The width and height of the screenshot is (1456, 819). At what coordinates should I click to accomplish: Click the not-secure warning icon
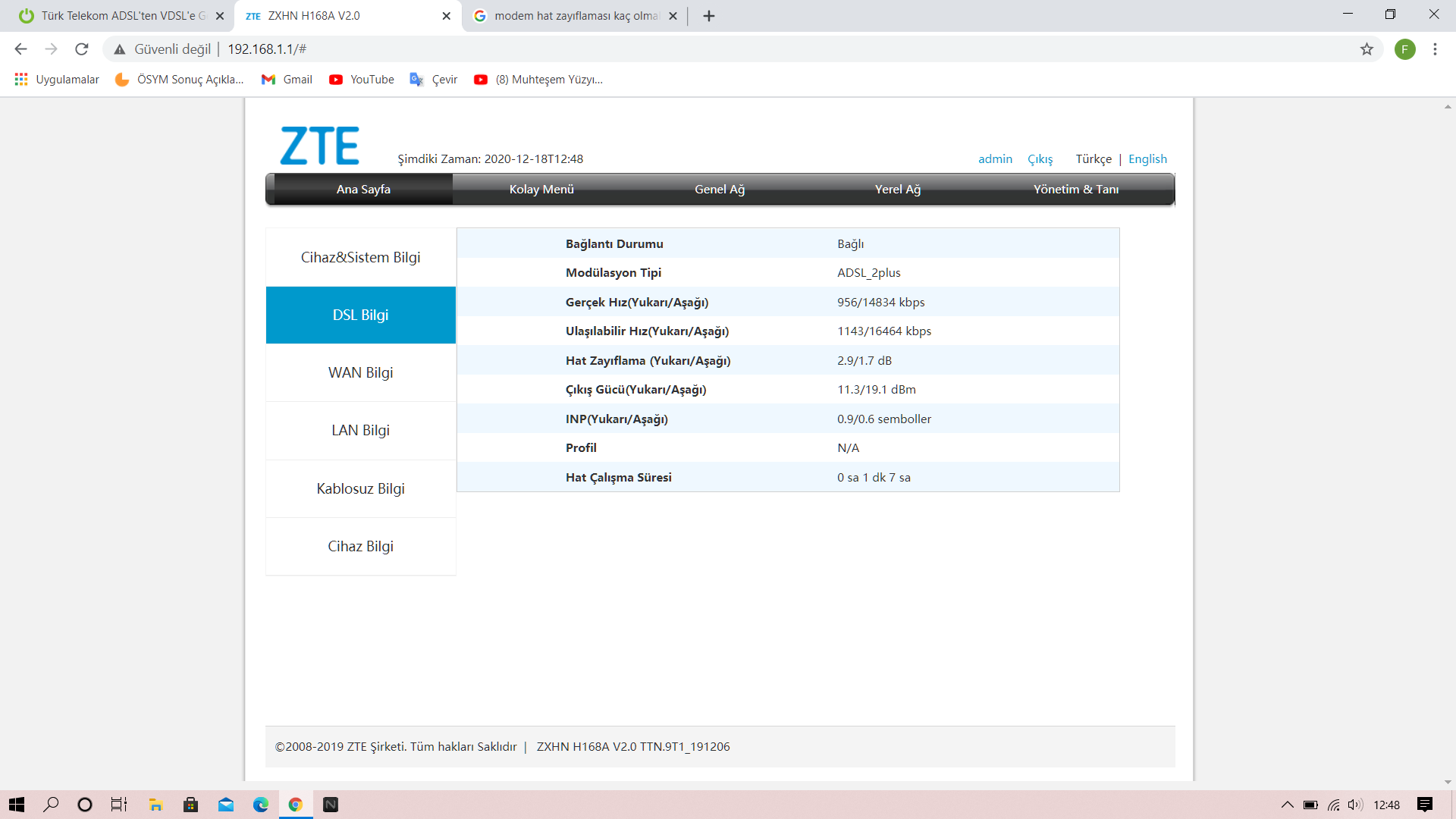(119, 49)
